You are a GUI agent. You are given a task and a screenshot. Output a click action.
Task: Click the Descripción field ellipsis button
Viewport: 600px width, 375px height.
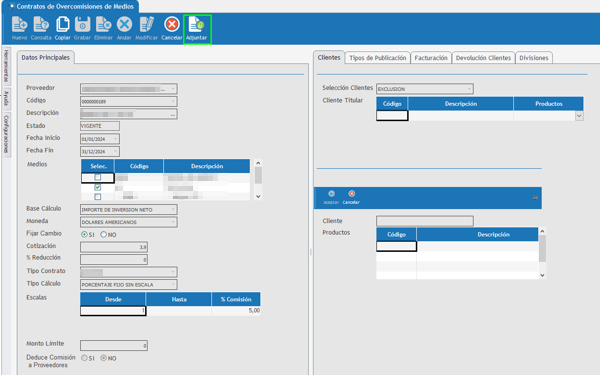(x=173, y=114)
